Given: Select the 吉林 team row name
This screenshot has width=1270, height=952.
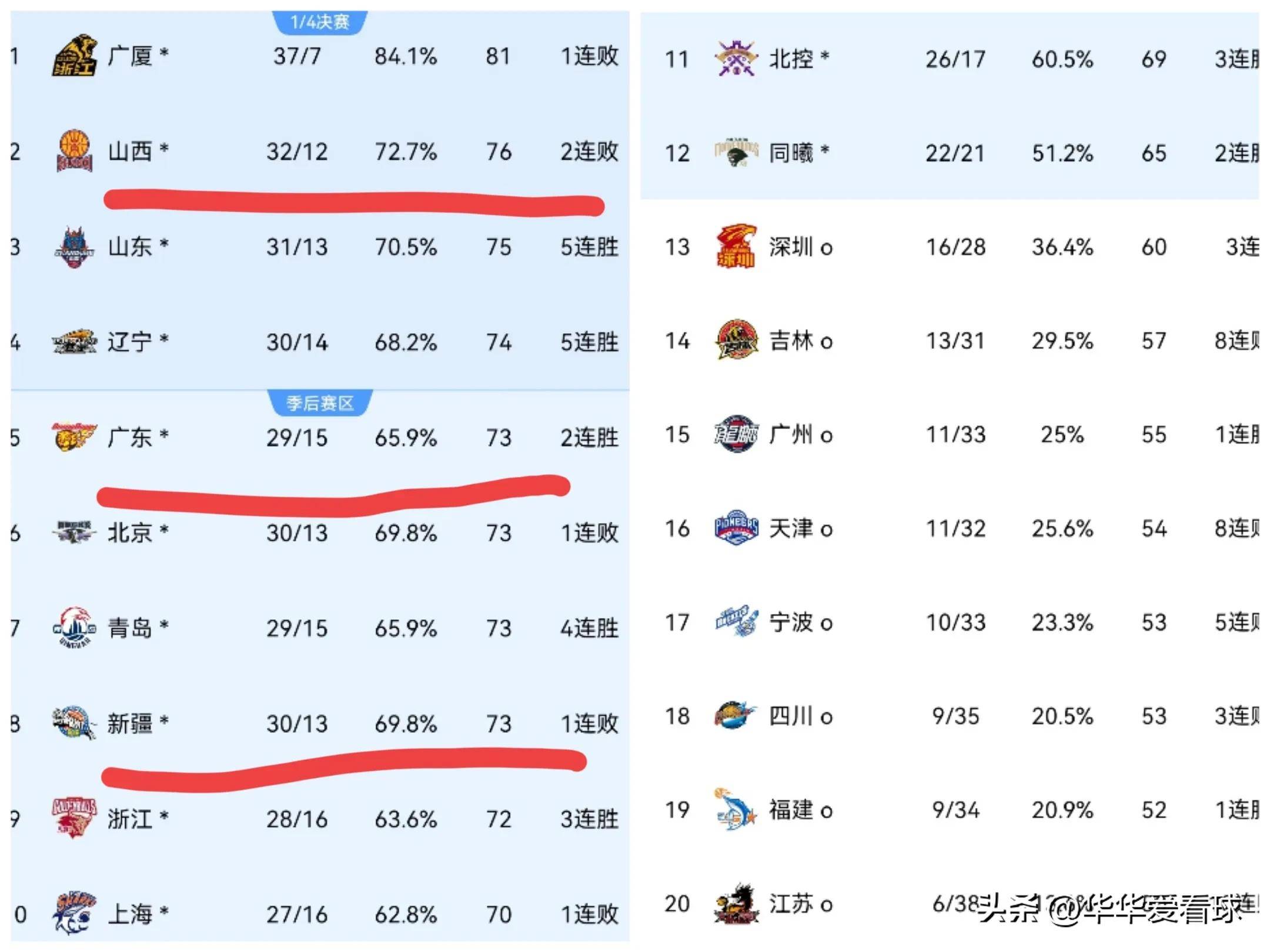Looking at the screenshot, I should point(791,341).
